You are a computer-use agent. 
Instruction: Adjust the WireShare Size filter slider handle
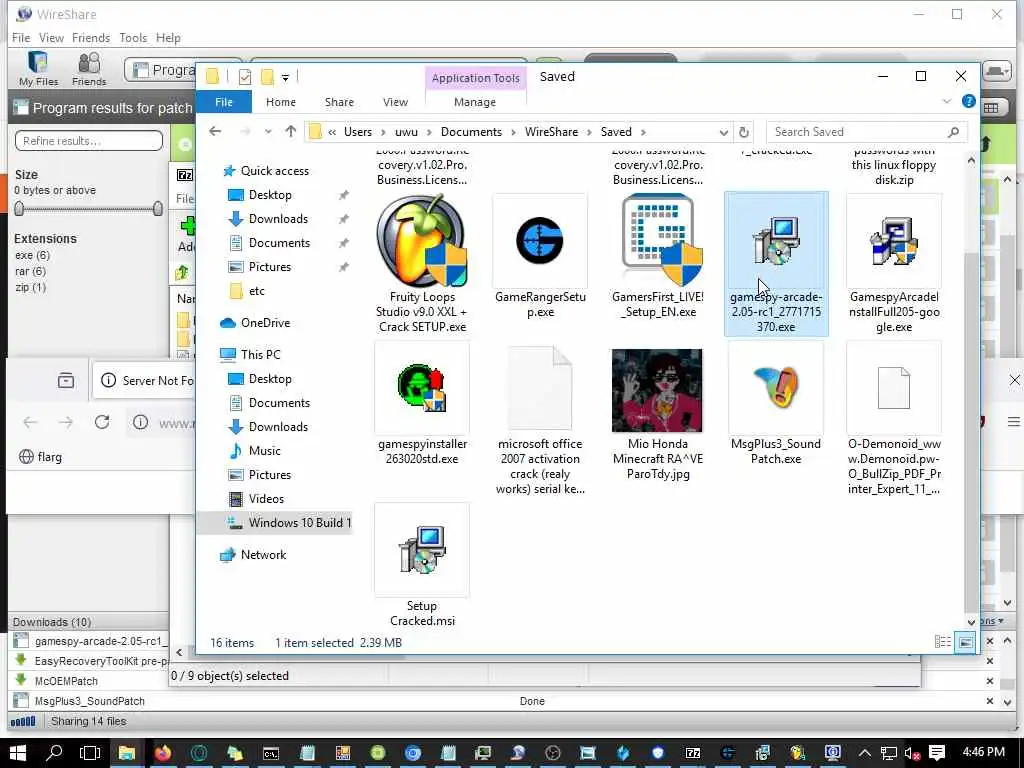click(19, 208)
